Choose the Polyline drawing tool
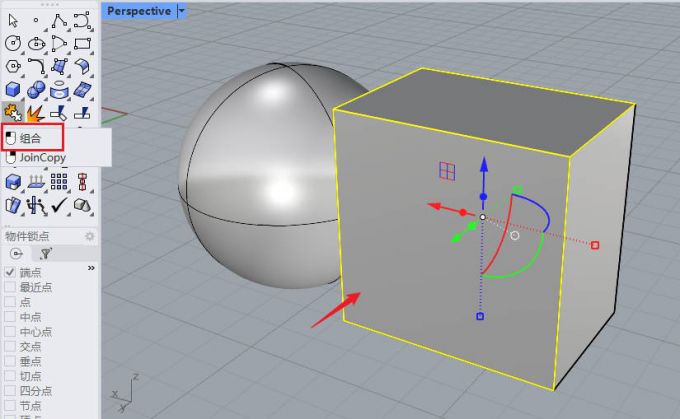 (61, 20)
